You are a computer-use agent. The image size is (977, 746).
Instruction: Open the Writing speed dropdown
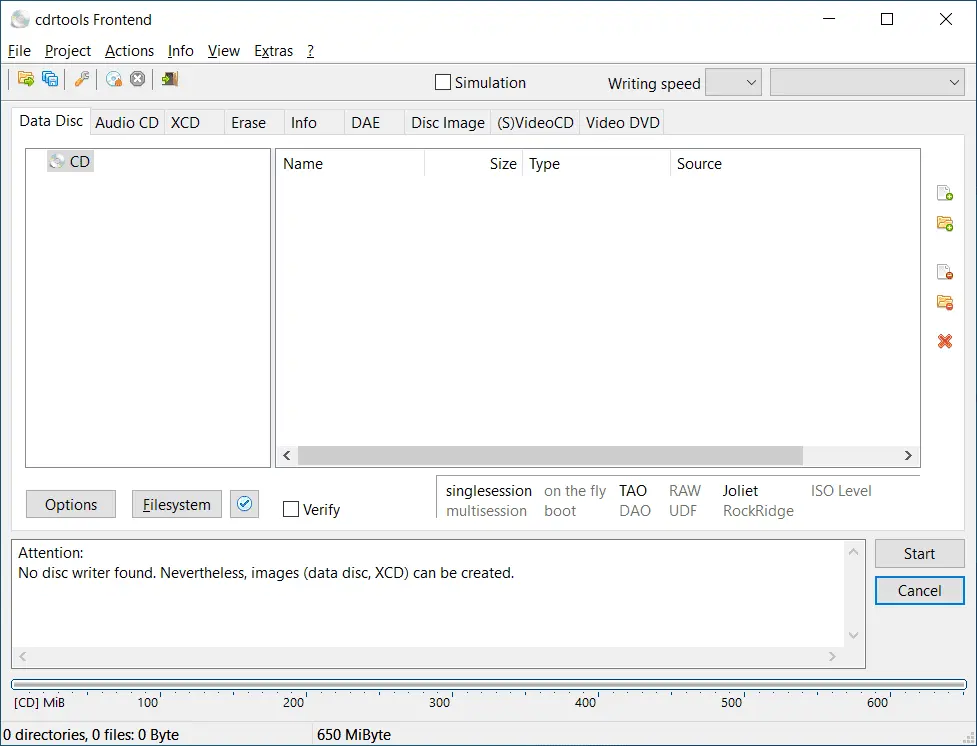[x=734, y=83]
